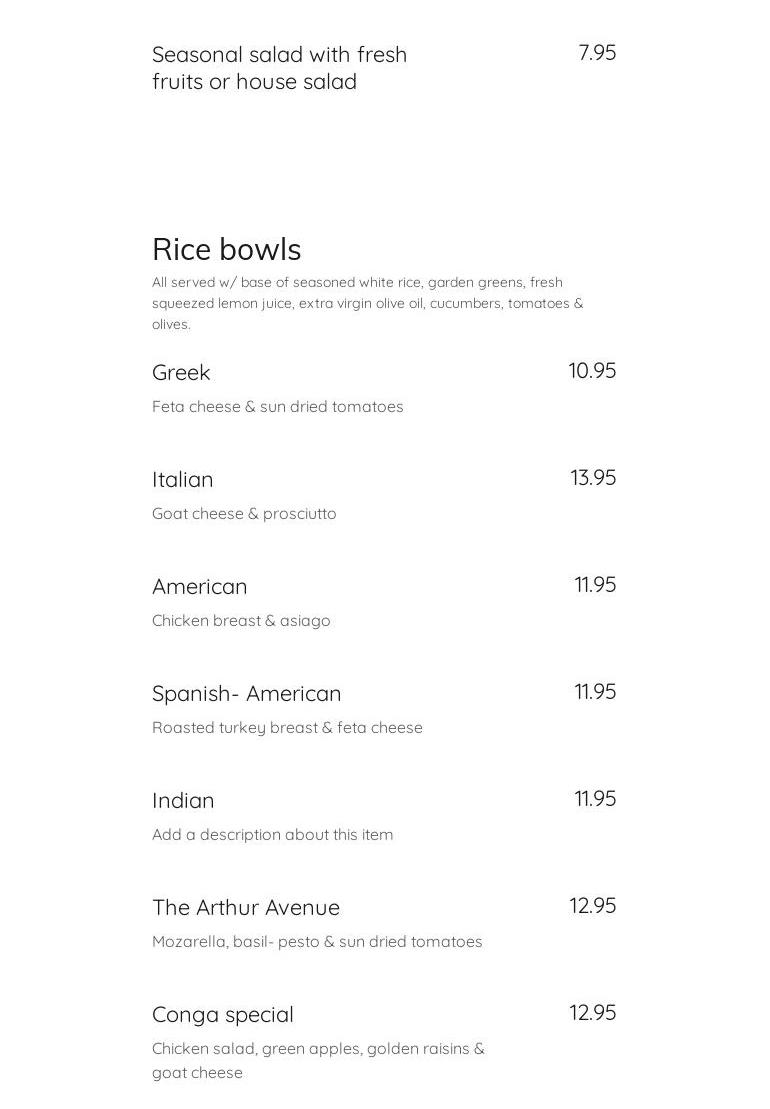Click the Seasonal salad menu item
This screenshot has width=770, height=1109.
279,68
